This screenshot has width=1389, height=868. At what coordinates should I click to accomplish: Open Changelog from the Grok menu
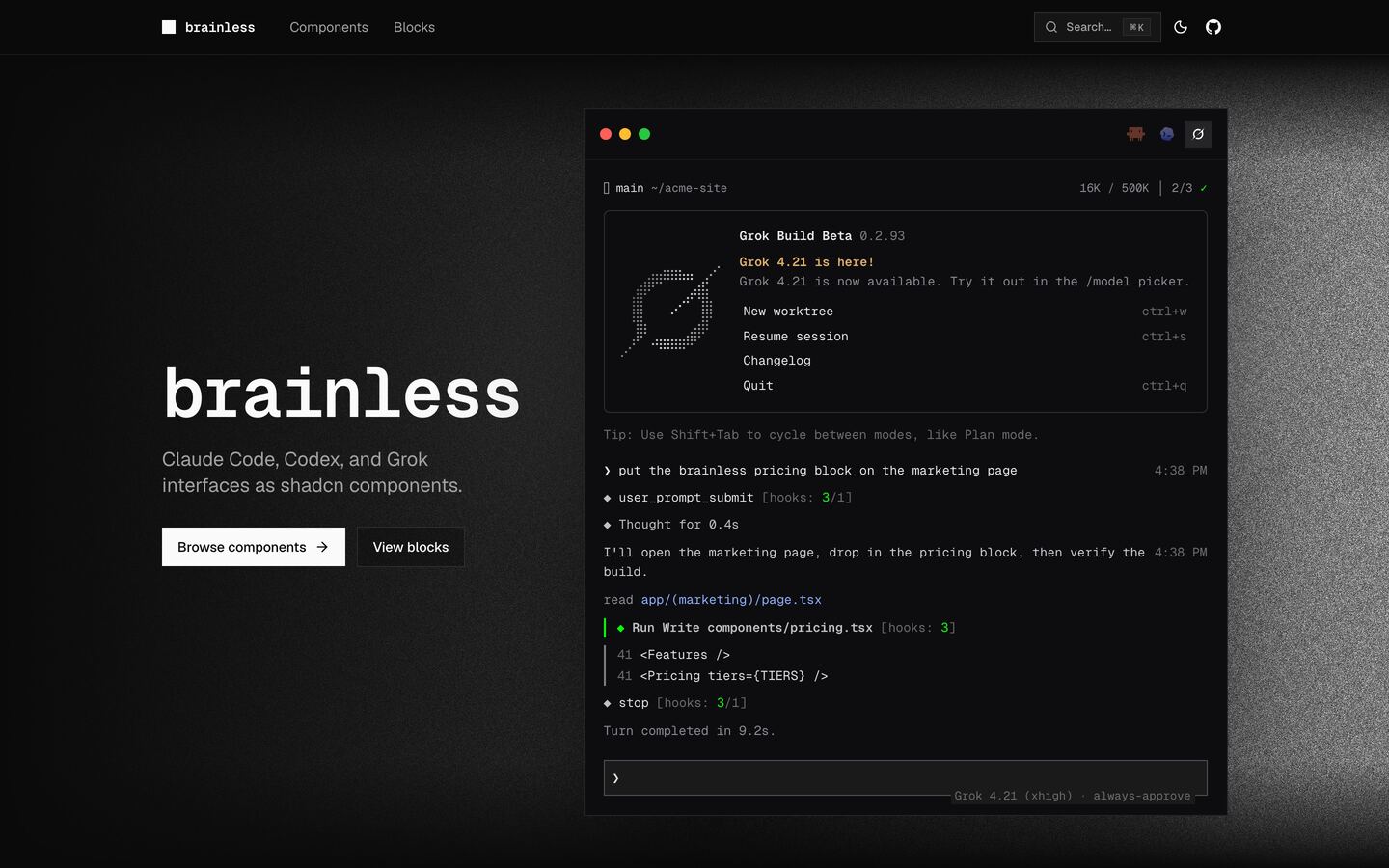[965, 361]
